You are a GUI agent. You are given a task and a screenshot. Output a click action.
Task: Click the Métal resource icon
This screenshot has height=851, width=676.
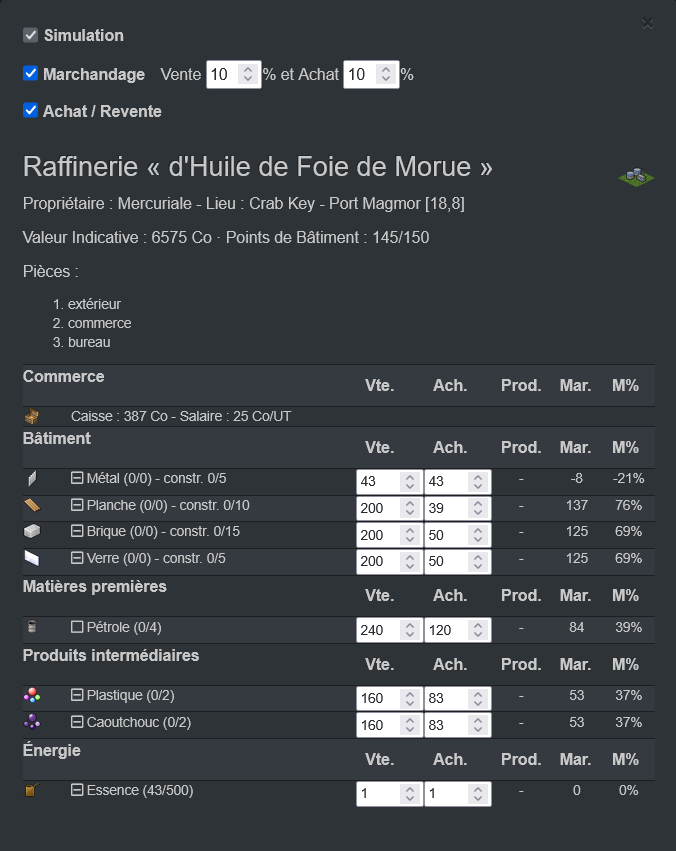tap(31, 479)
